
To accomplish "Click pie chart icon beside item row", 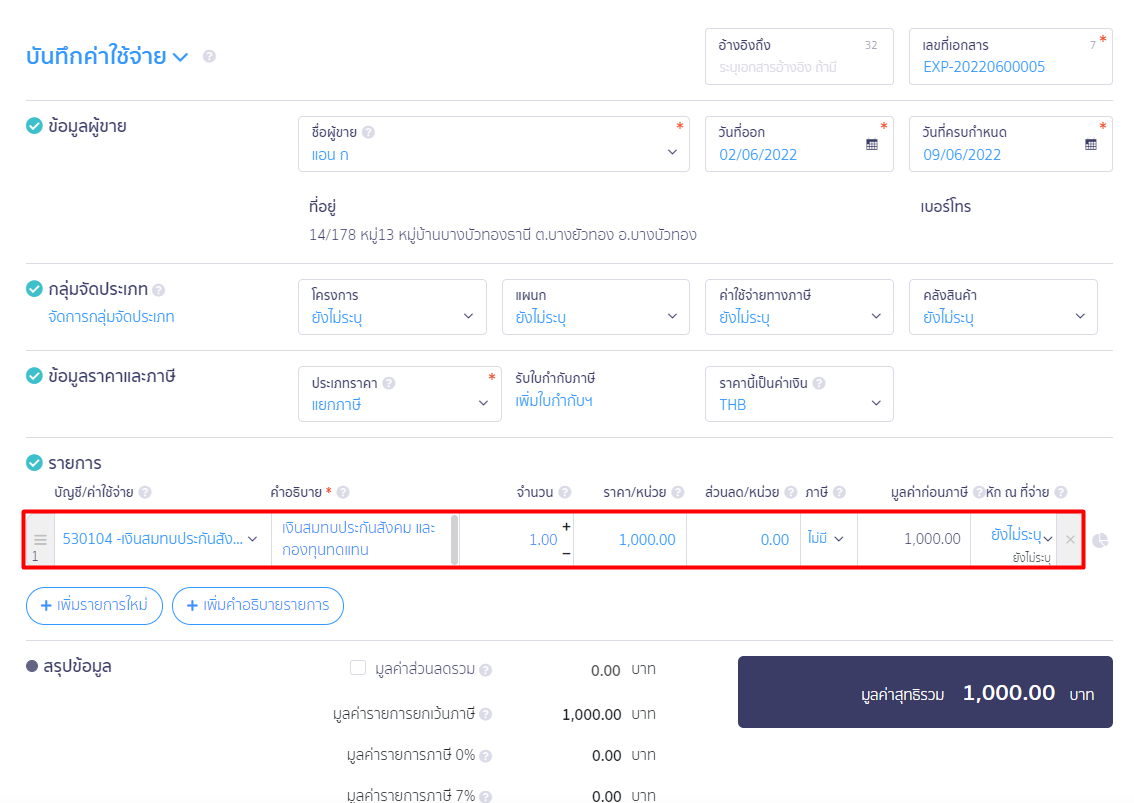I will [1100, 540].
